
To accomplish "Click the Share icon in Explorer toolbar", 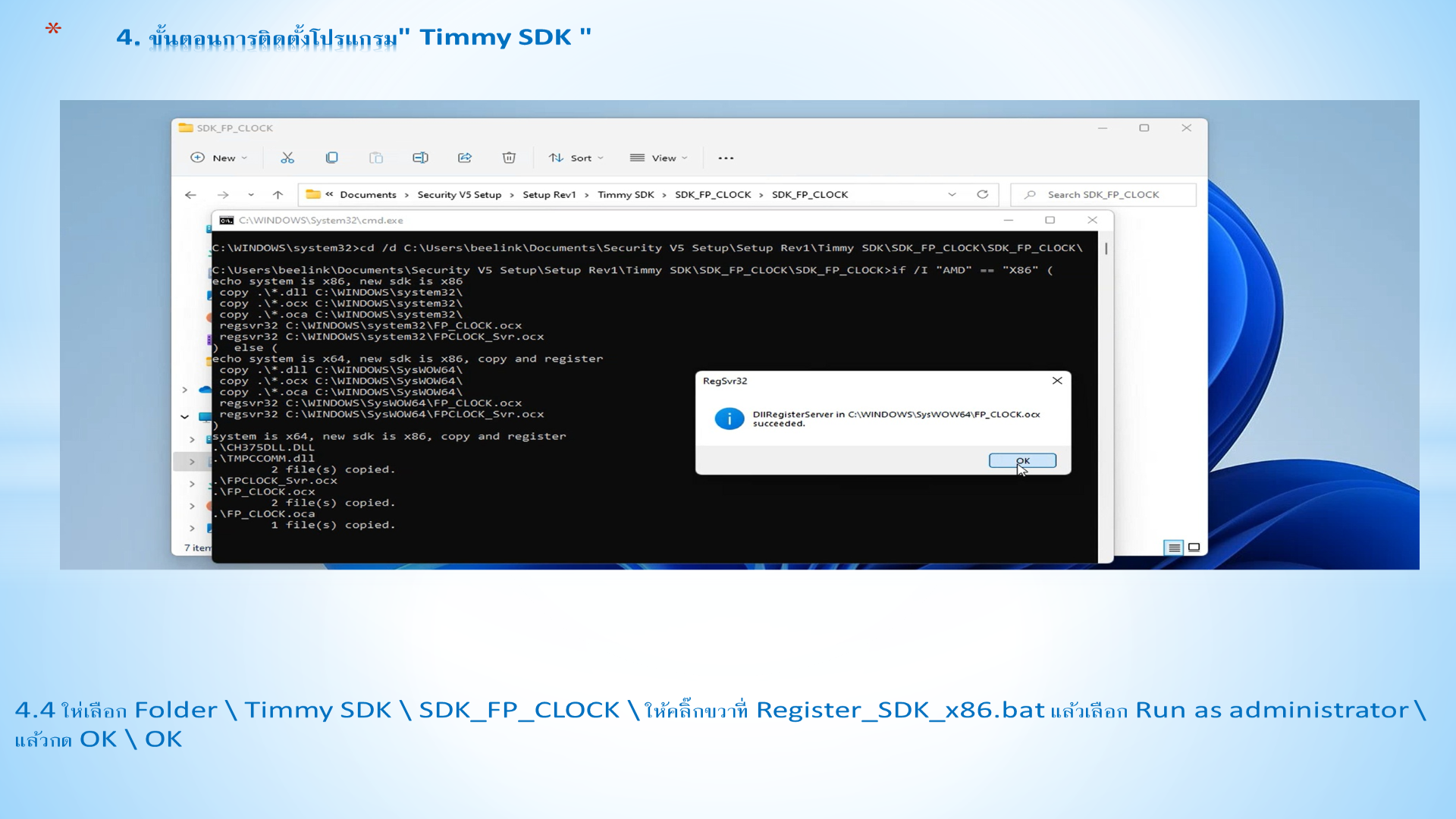I will point(465,158).
